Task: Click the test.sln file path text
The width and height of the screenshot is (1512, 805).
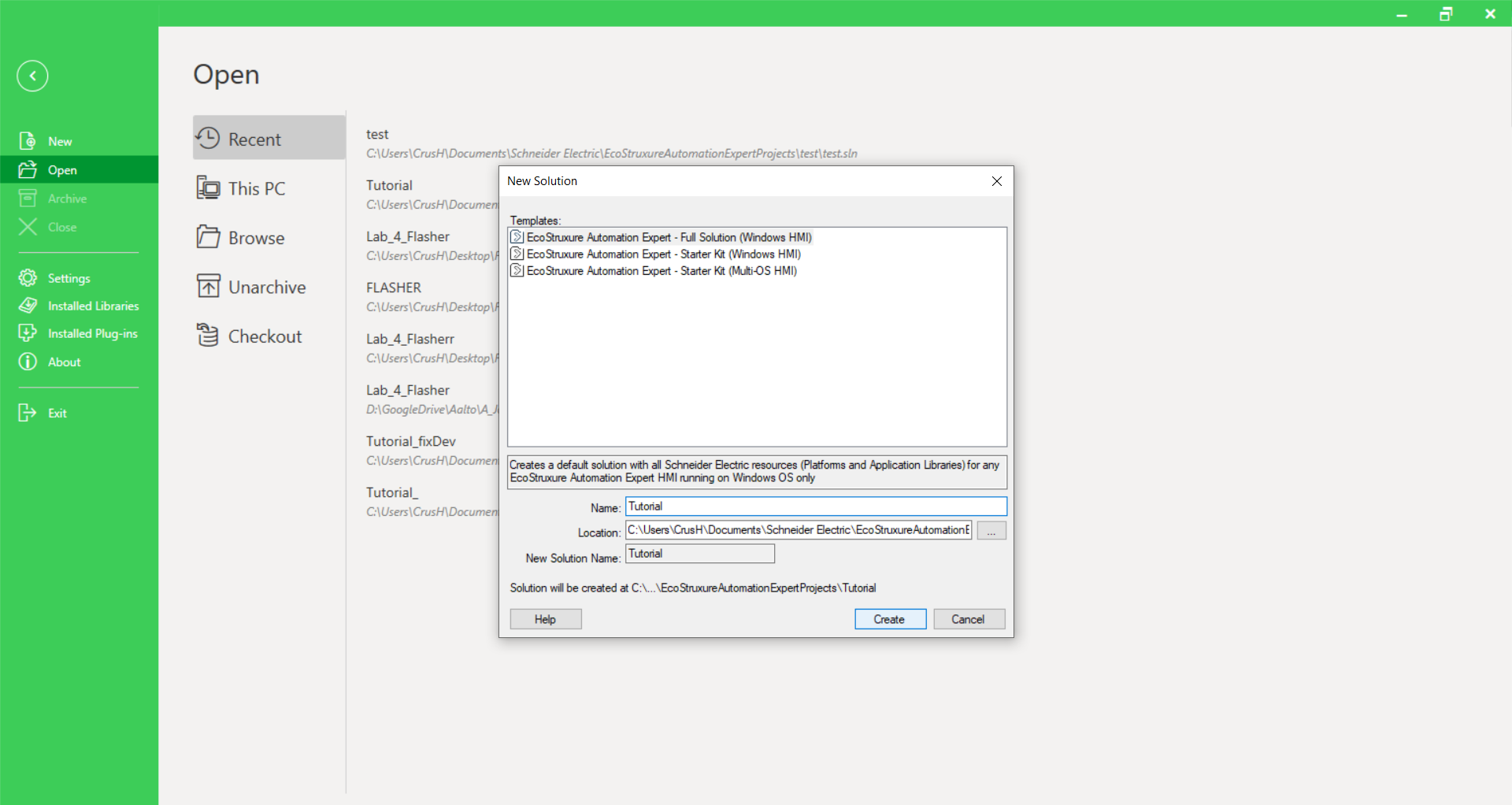Action: pos(612,154)
